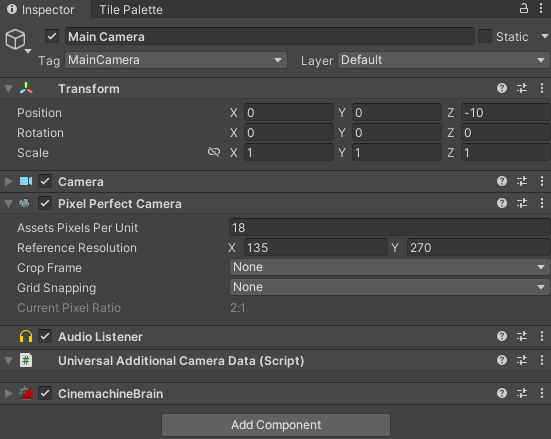Screen dimensions: 551x439
Task: Click Reference Resolution Y field 270
Action: (x=479, y=247)
